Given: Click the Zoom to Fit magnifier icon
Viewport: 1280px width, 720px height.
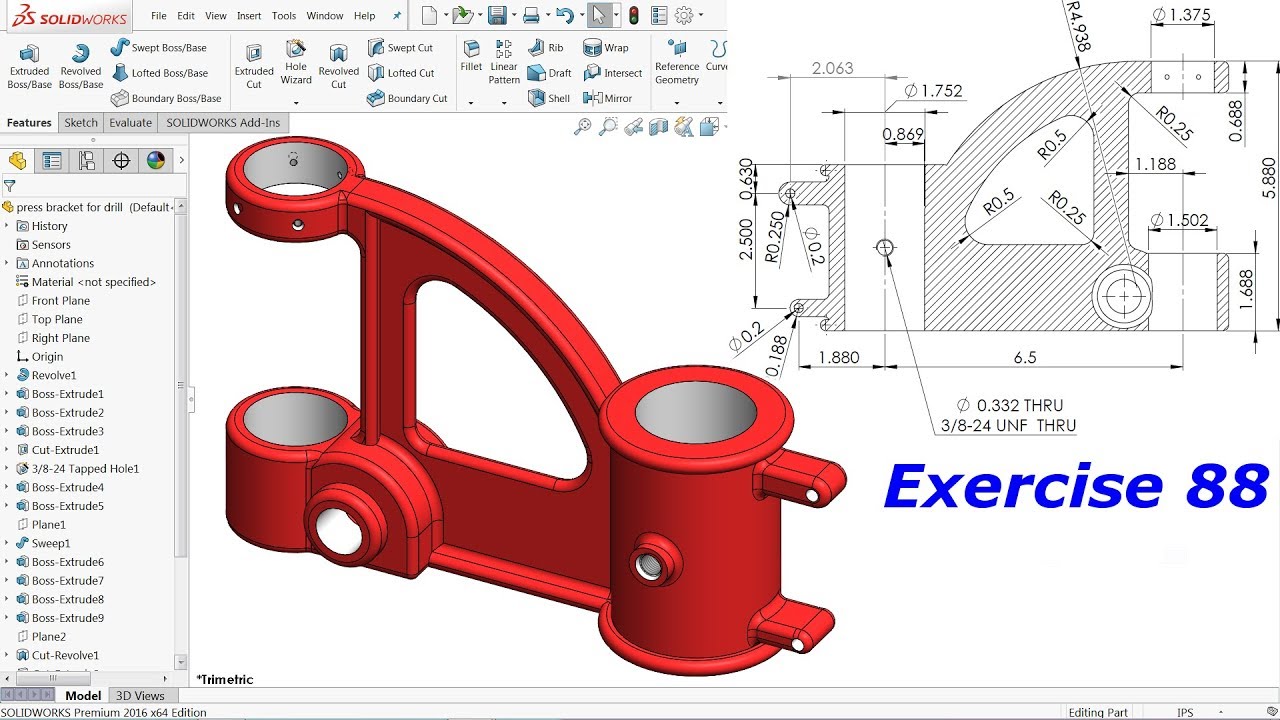Looking at the screenshot, I should [583, 126].
